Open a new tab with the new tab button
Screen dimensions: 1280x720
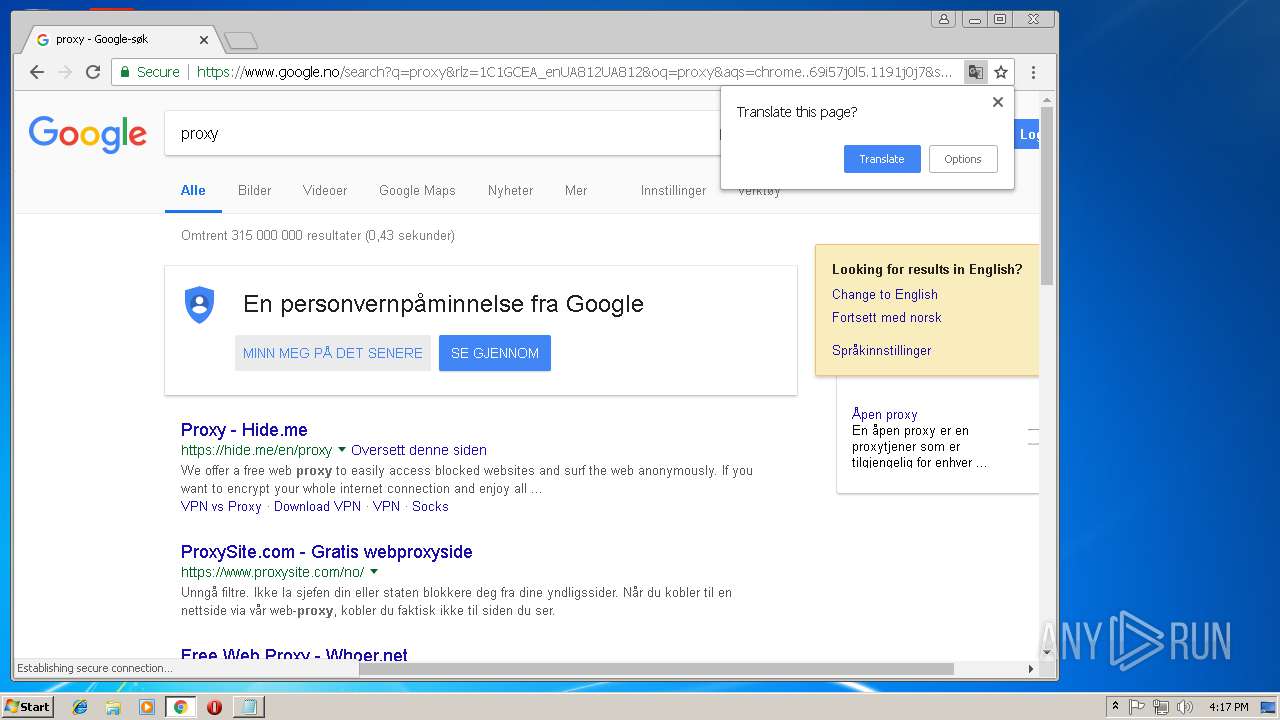pyautogui.click(x=241, y=40)
